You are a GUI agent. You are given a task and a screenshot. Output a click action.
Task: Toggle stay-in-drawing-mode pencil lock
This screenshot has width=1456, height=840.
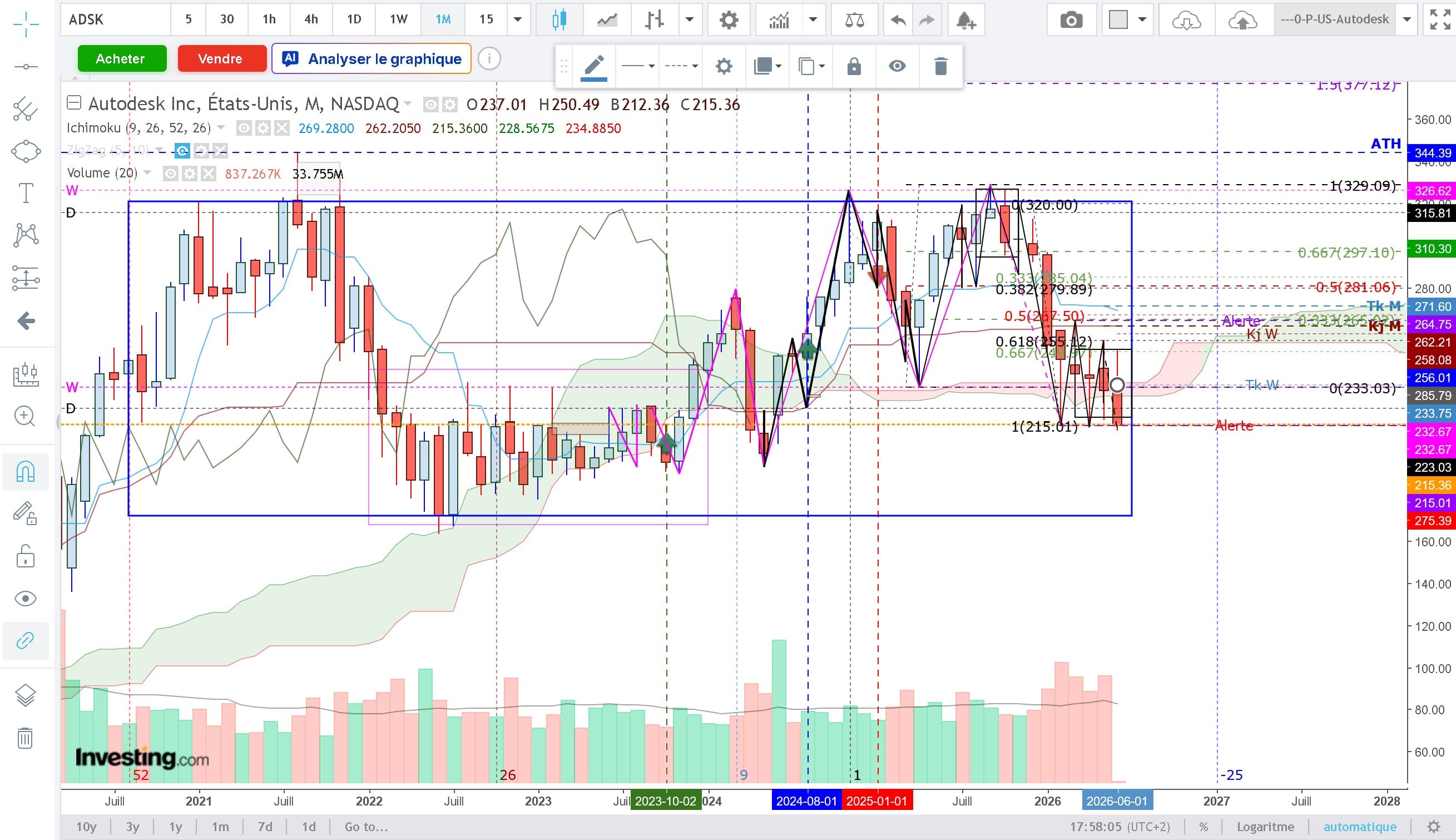click(x=26, y=513)
